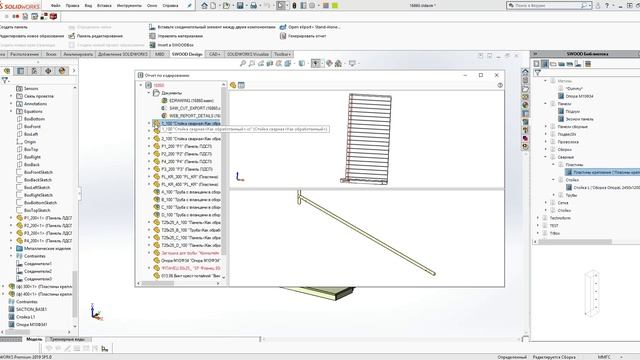Click the filter funnel in the feature tree
The height and width of the screenshot is (360, 640).
(x=4, y=80)
